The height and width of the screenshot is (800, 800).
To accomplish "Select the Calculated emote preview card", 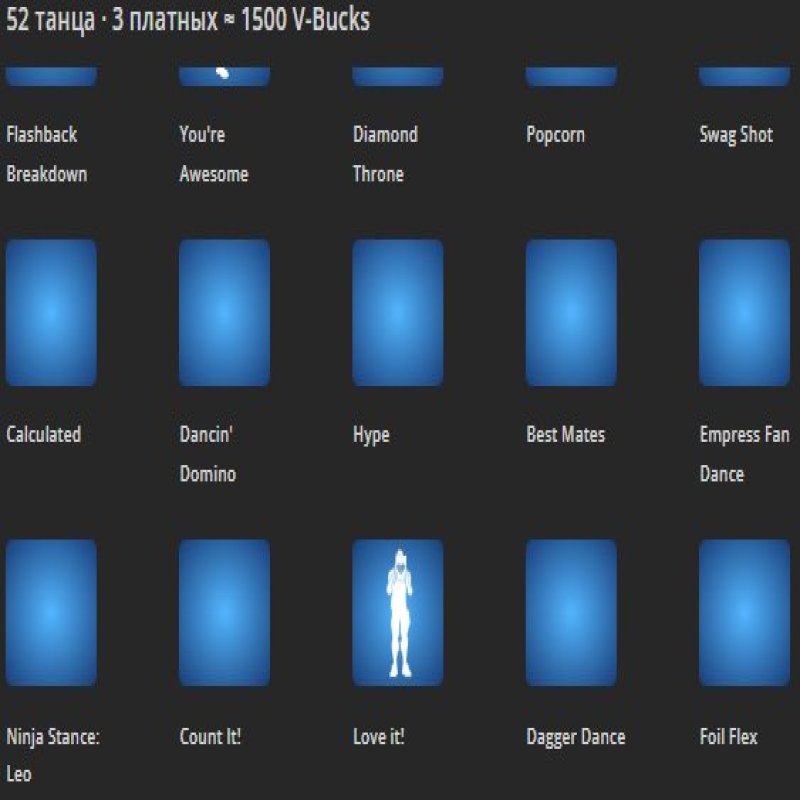I will [50, 312].
